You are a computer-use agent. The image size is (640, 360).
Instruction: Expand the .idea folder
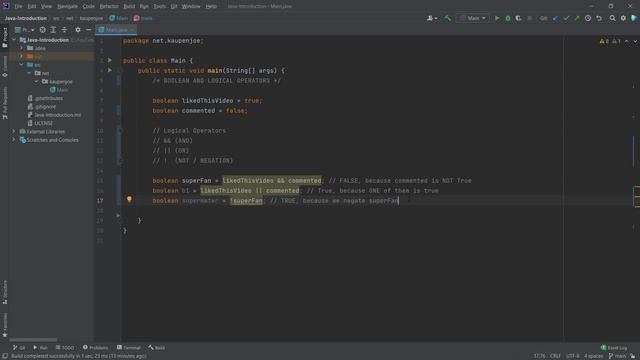pyautogui.click(x=22, y=48)
